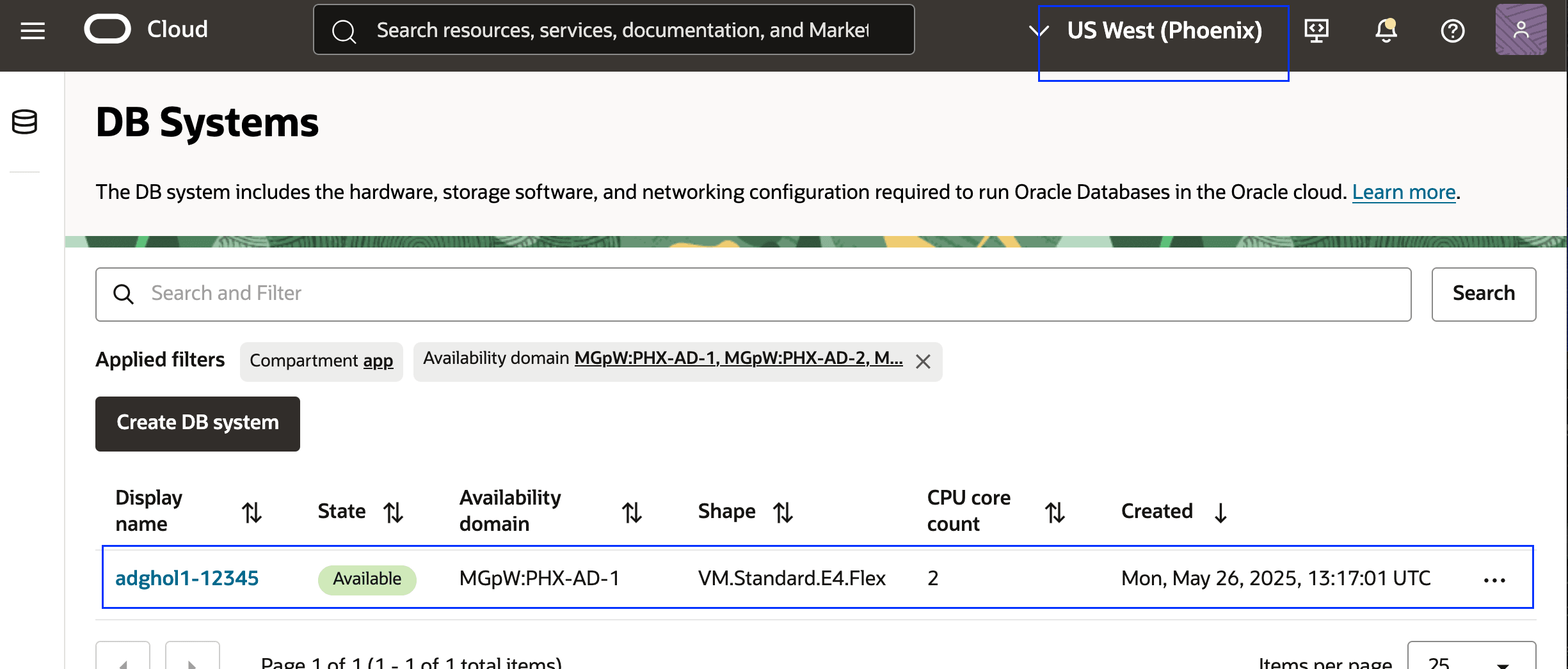
Task: Open the user profile avatar menu
Action: (1521, 29)
